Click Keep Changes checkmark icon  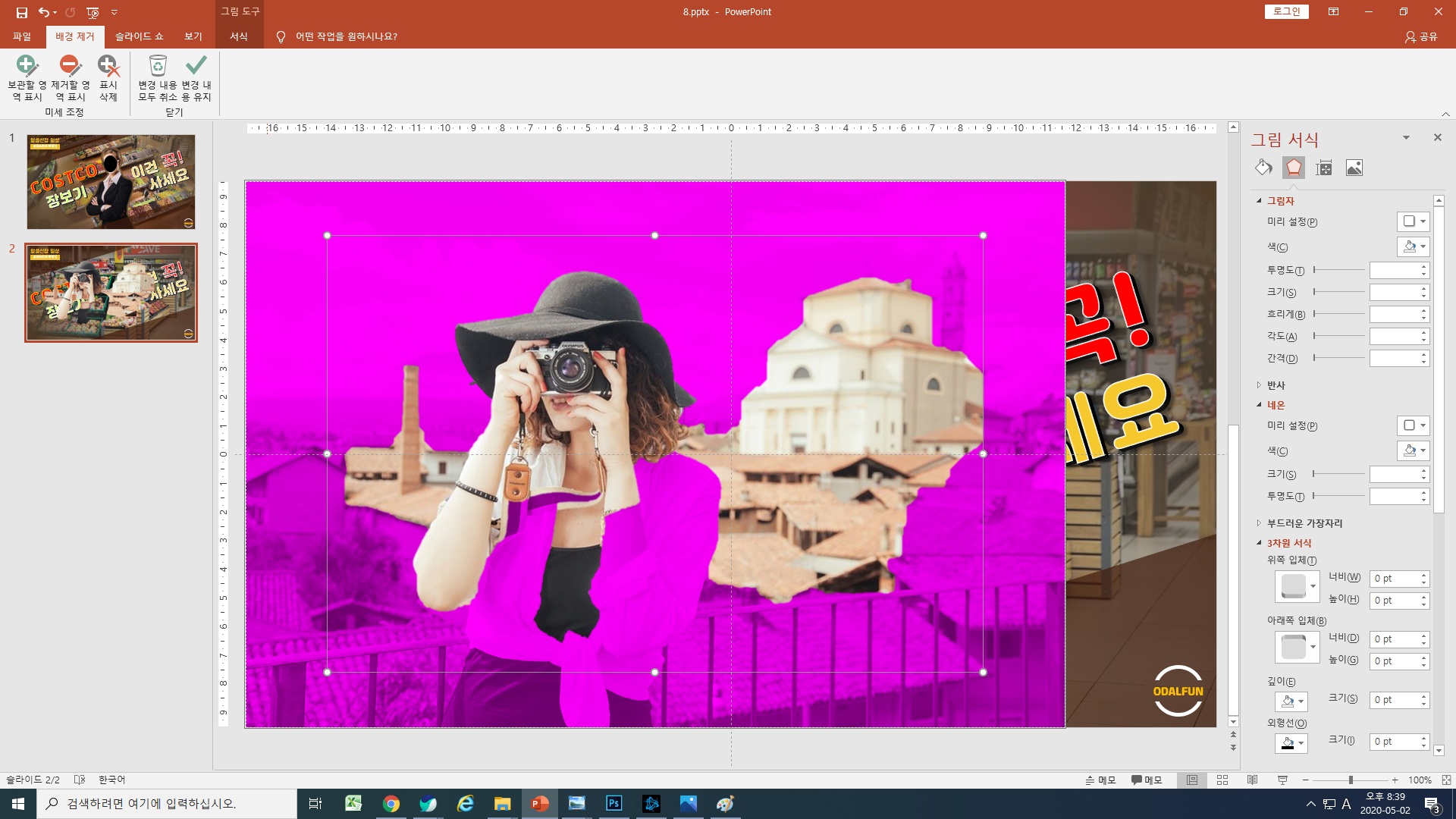196,66
